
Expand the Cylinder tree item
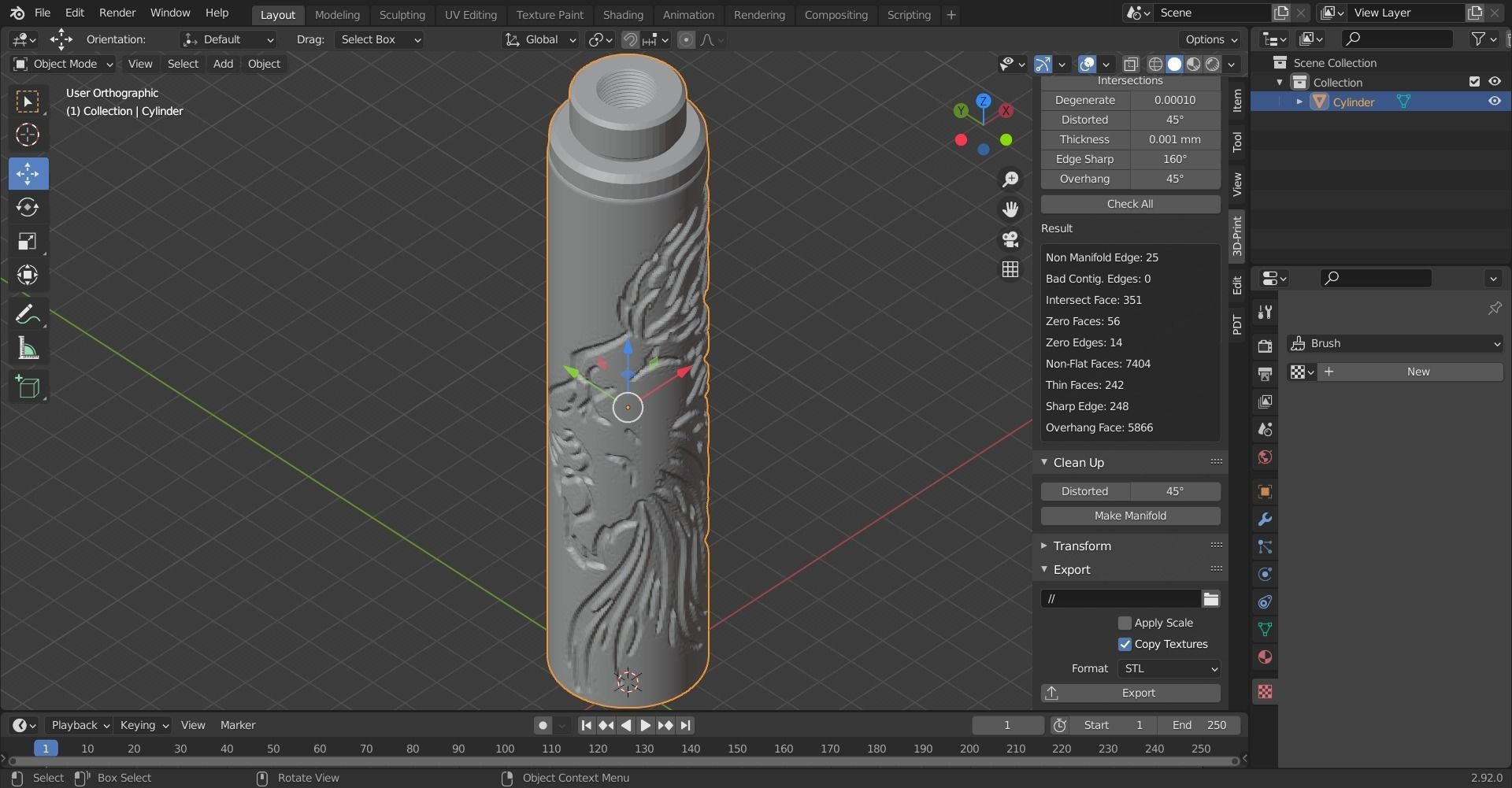point(1299,102)
